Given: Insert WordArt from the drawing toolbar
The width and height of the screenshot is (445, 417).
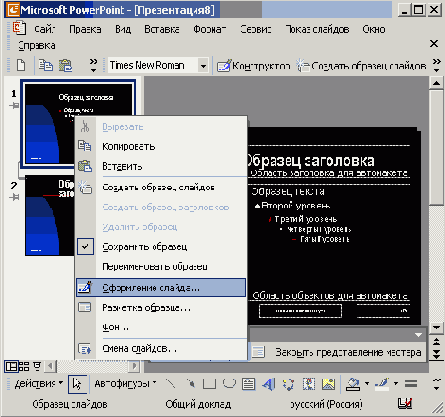Looking at the screenshot, I should pyautogui.click(x=269, y=384).
